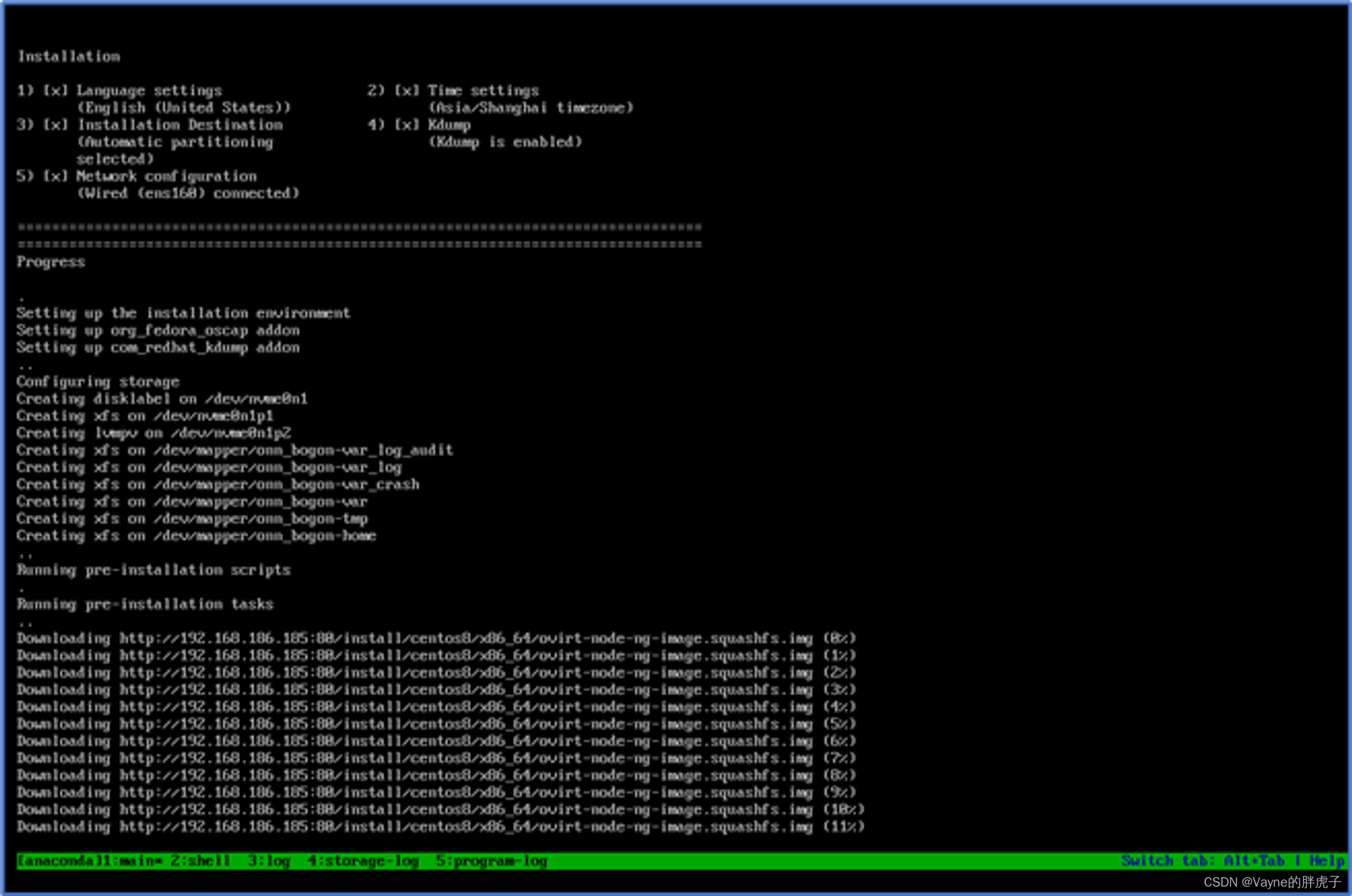Click the Downloading line showing (11%)

441,827
